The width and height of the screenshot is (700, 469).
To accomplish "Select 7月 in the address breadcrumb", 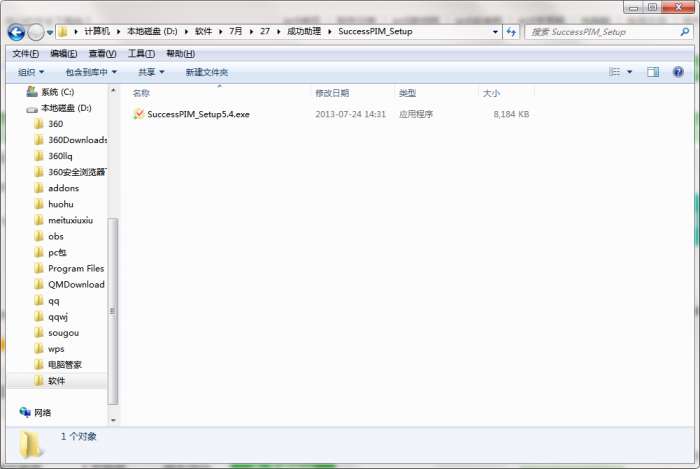I will (236, 31).
